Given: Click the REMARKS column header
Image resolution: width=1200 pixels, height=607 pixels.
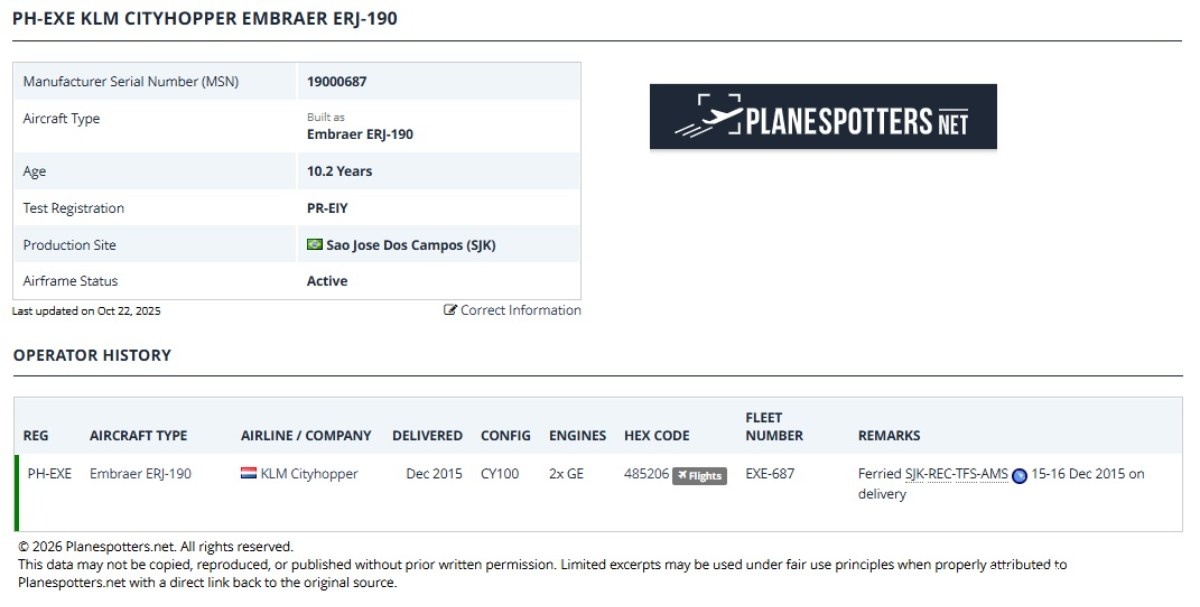Looking at the screenshot, I should [889, 436].
